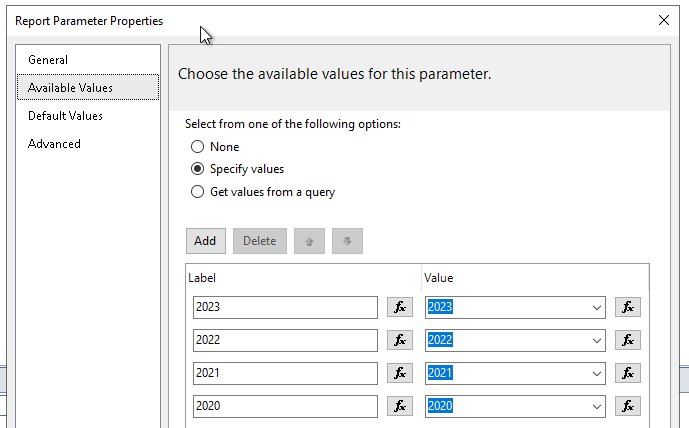689x428 pixels.
Task: Click the fx button beside the 2021 label
Action: click(399, 373)
